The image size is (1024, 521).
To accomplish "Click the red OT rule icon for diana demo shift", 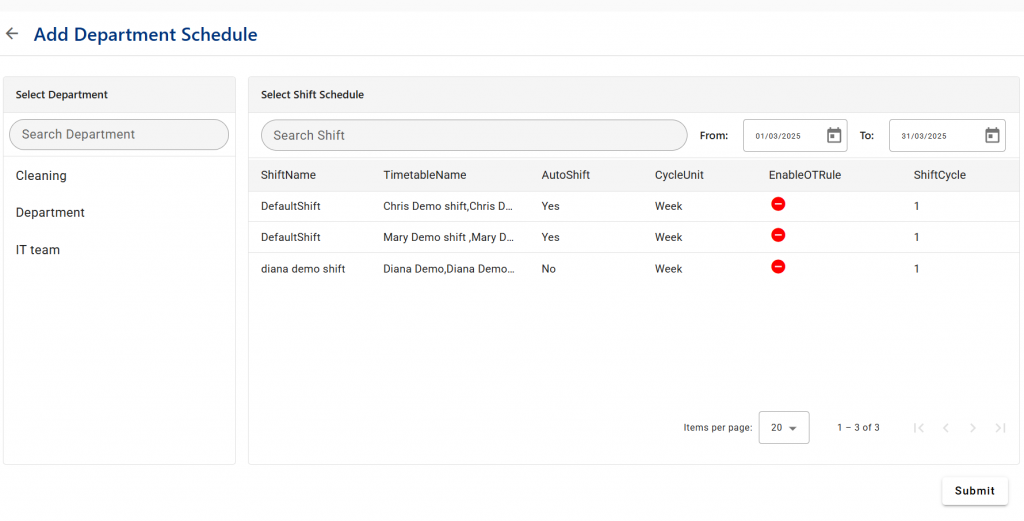I will (778, 266).
